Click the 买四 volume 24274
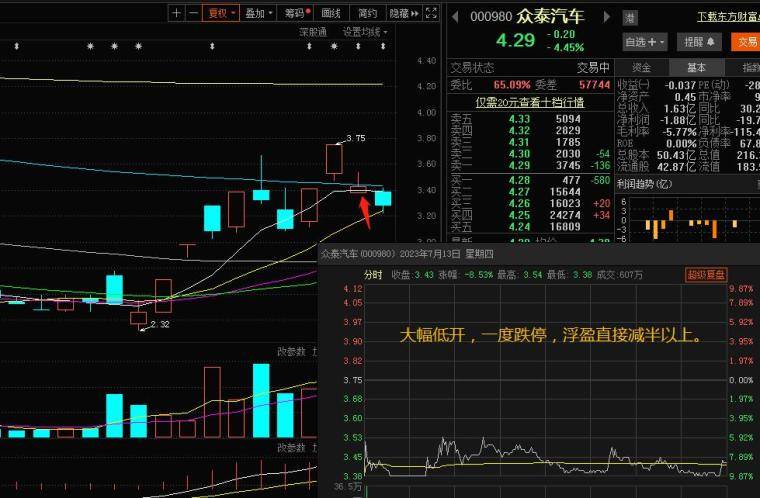 coord(565,215)
